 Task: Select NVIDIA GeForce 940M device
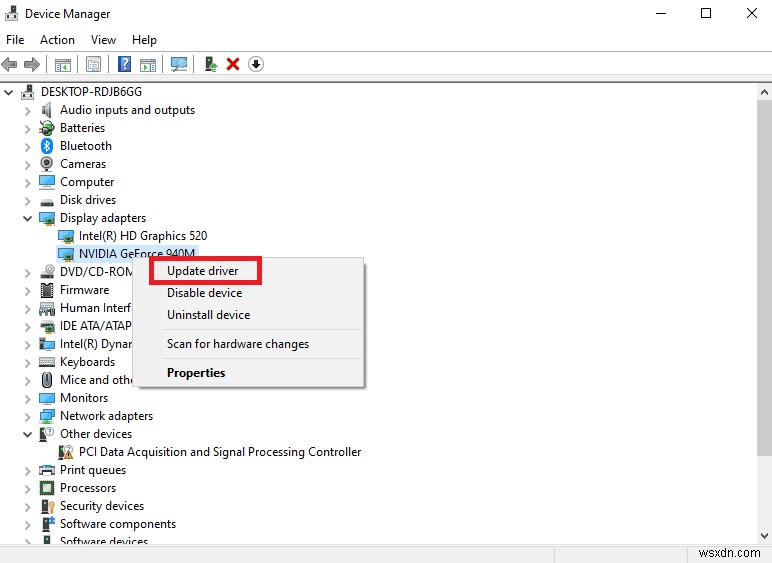[x=136, y=253]
